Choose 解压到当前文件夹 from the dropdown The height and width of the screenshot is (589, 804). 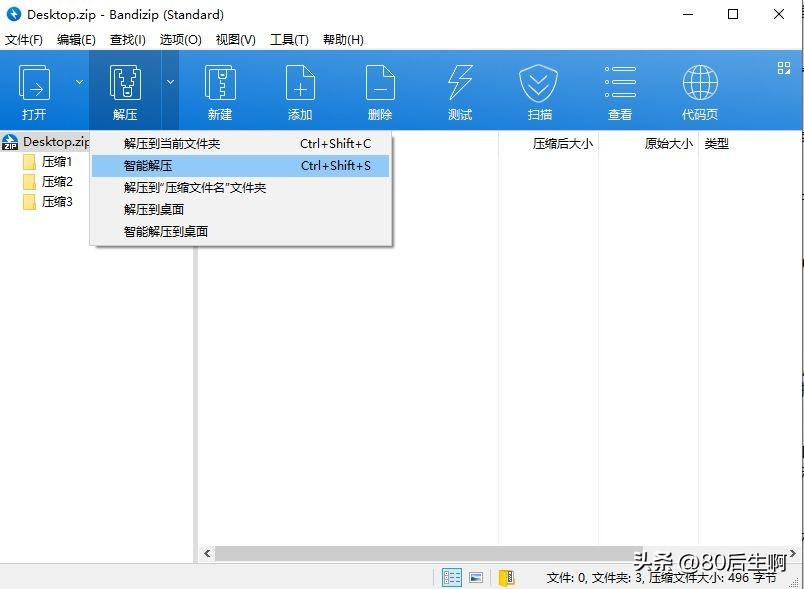pyautogui.click(x=240, y=144)
